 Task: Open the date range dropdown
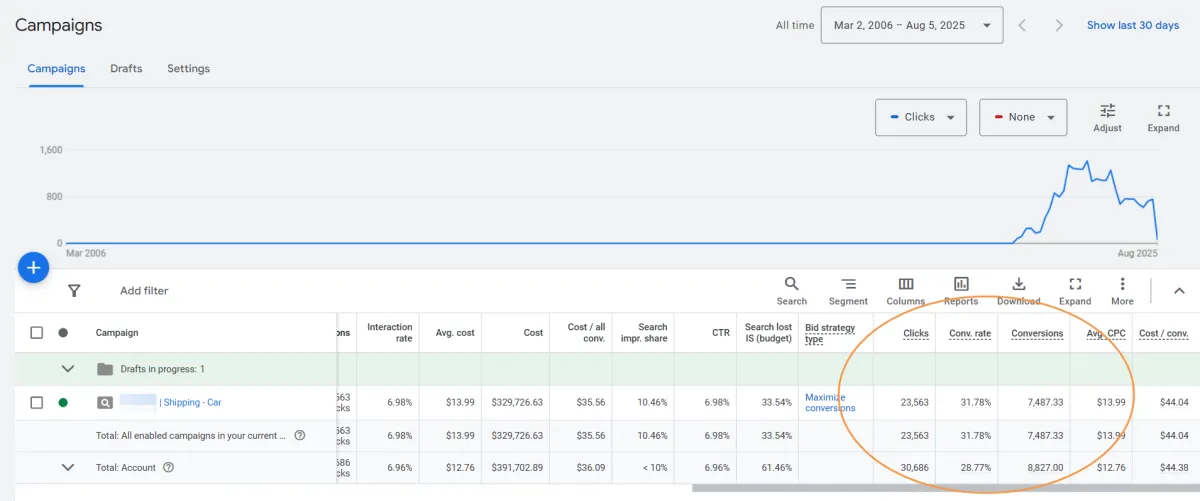911,25
